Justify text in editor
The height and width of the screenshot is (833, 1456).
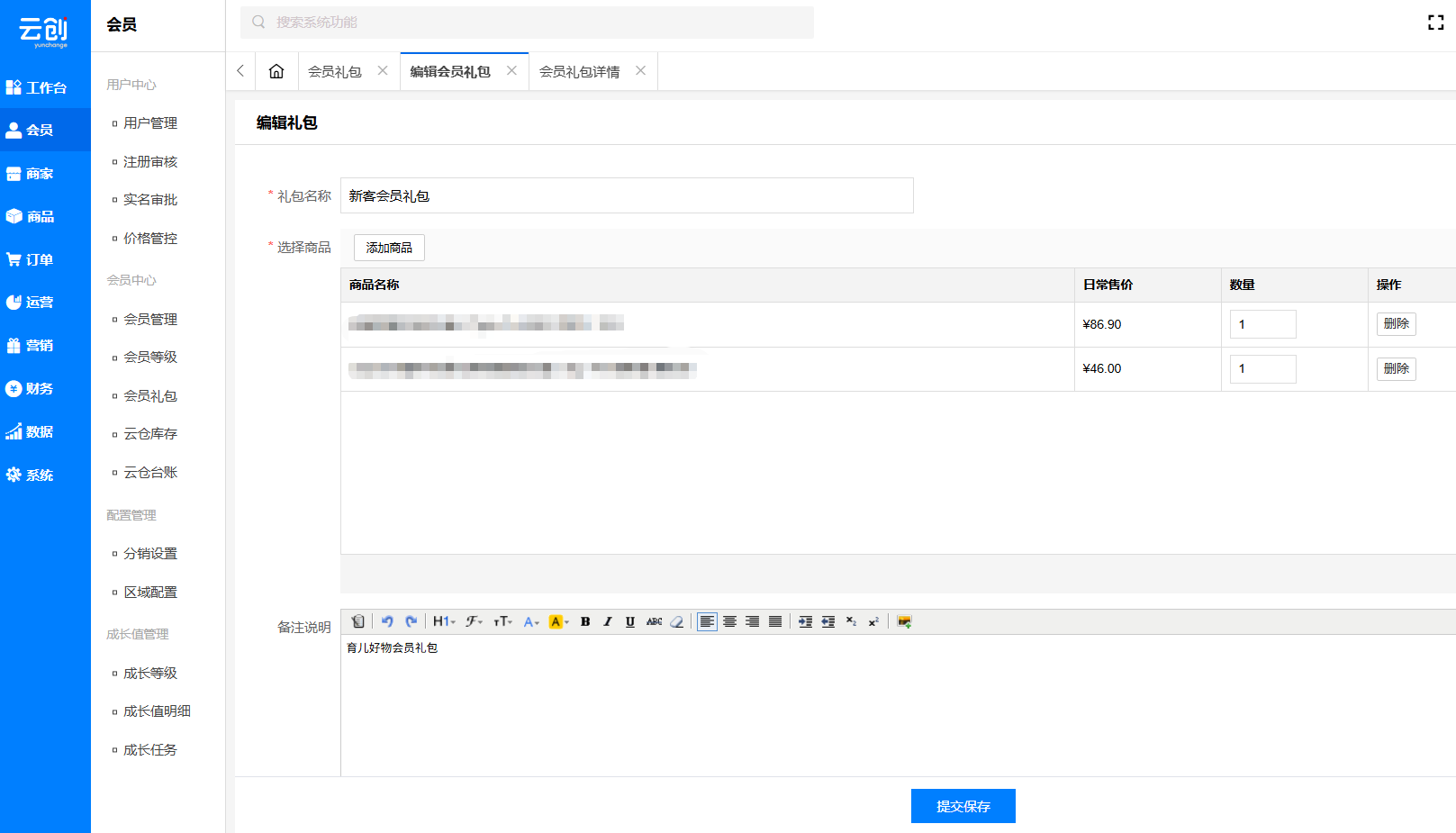775,621
